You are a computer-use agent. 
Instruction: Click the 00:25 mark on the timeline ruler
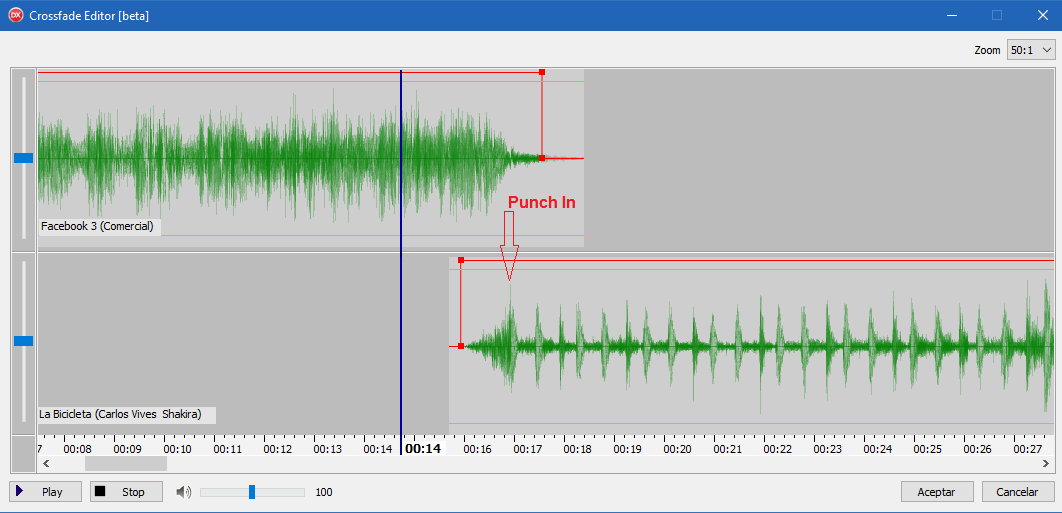(x=927, y=449)
